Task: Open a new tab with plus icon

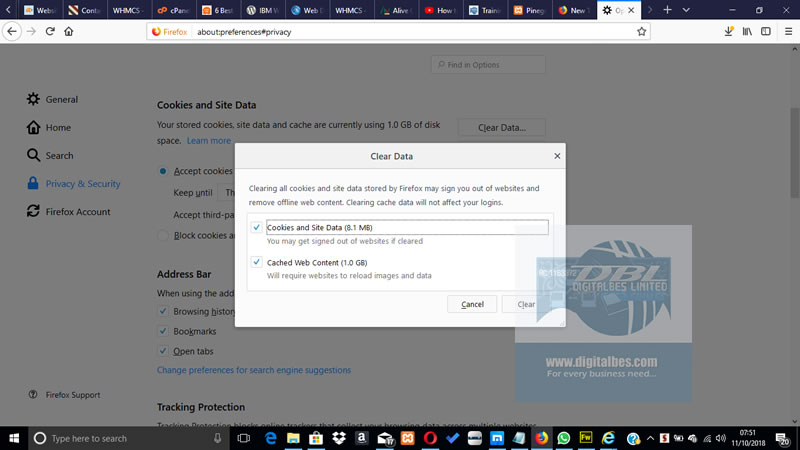Action: point(667,10)
